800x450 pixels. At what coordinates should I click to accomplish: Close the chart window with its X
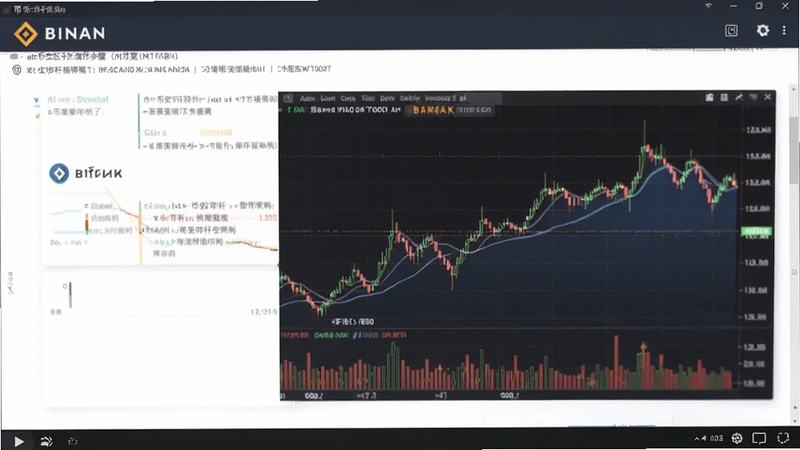[x=767, y=97]
